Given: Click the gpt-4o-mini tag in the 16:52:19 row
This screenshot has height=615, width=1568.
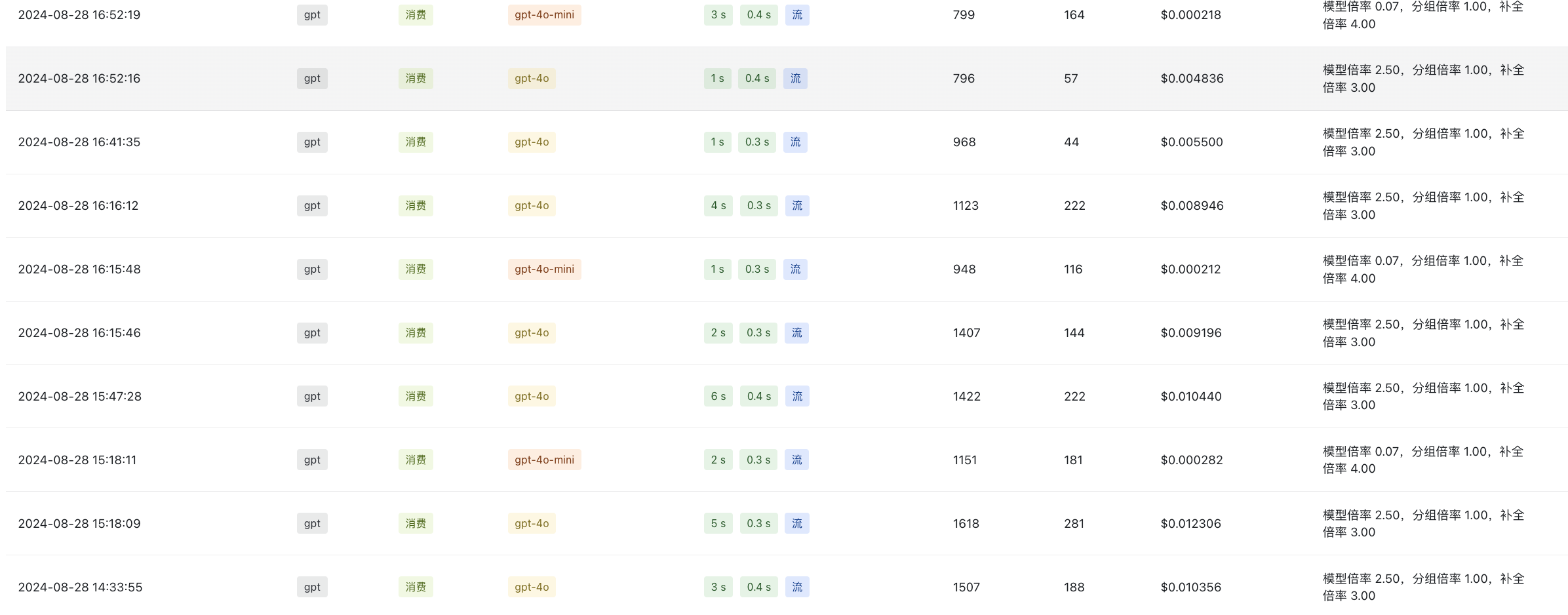Looking at the screenshot, I should 544,15.
